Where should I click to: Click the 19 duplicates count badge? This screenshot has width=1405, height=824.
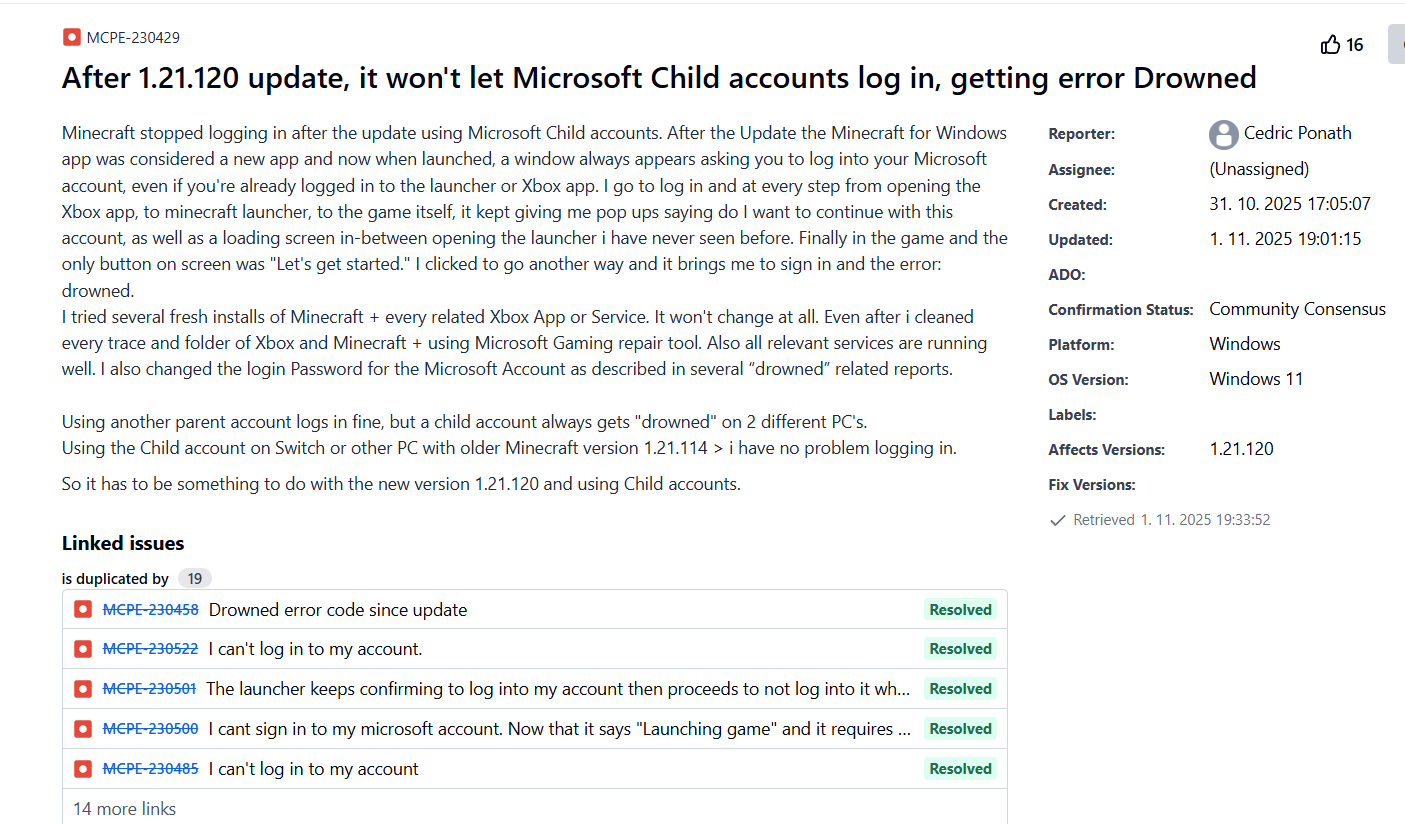coord(195,579)
